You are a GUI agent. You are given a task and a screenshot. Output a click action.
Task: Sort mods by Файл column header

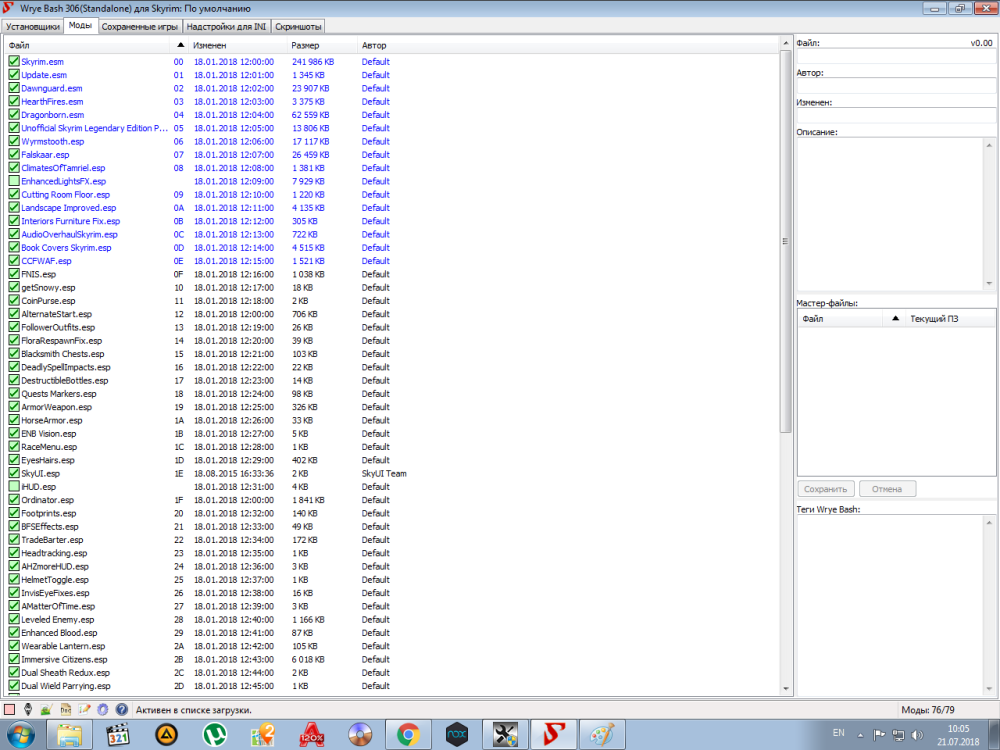point(87,45)
